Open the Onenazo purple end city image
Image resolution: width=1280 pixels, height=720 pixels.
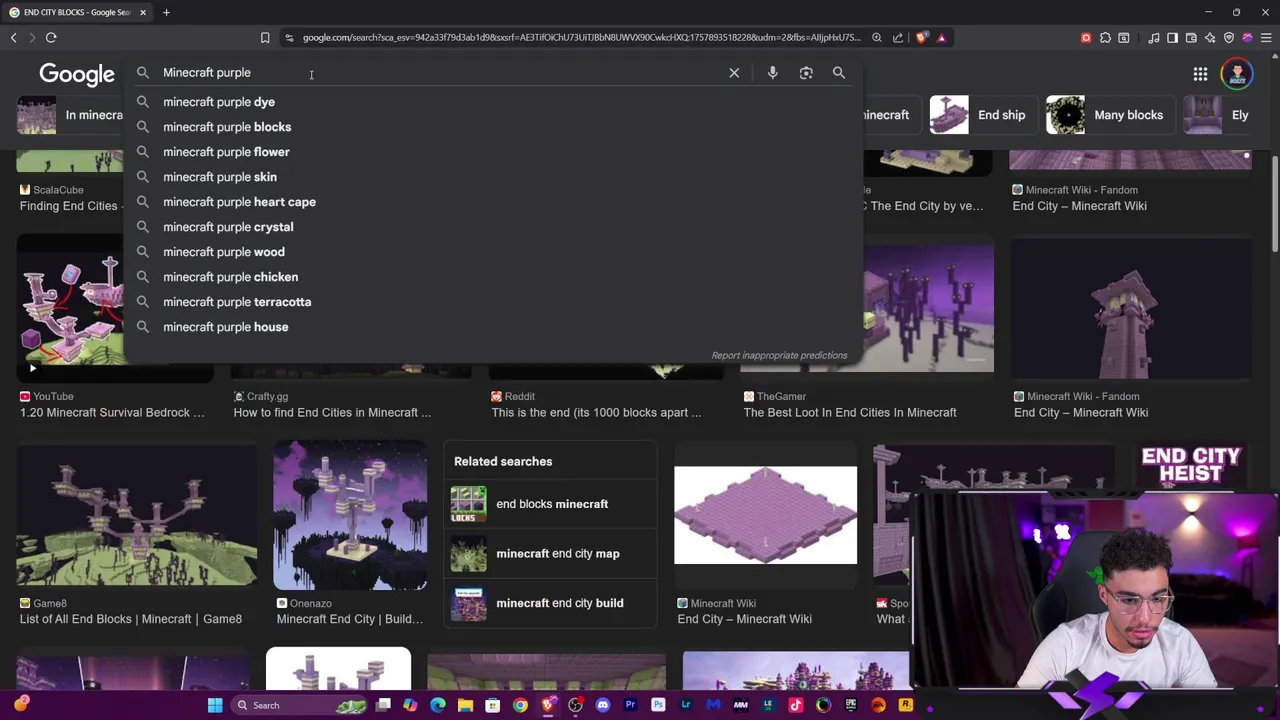coord(350,515)
